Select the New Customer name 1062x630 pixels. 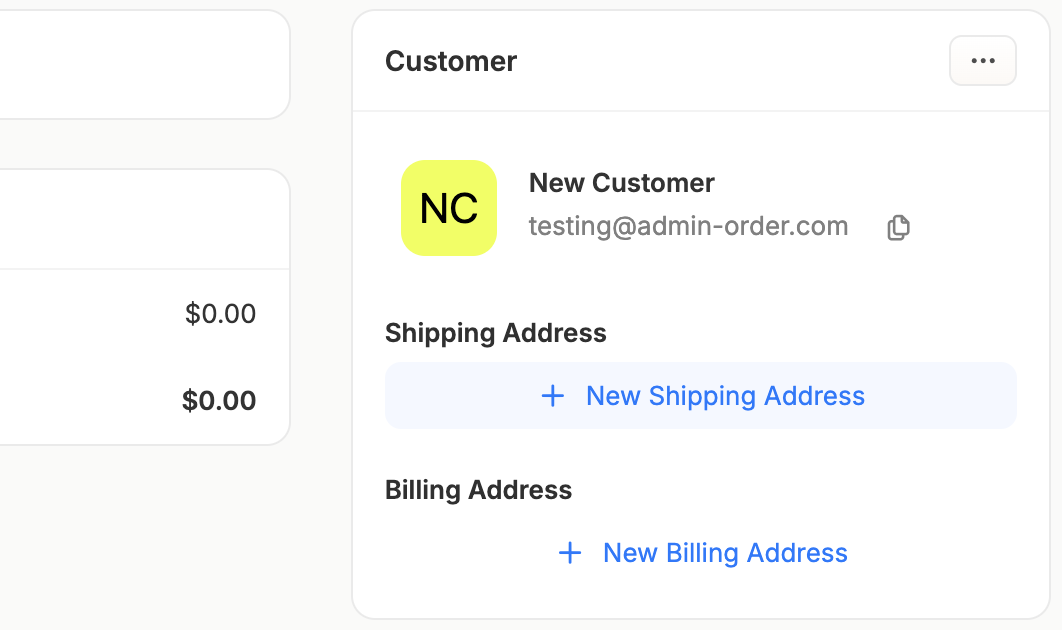point(621,183)
